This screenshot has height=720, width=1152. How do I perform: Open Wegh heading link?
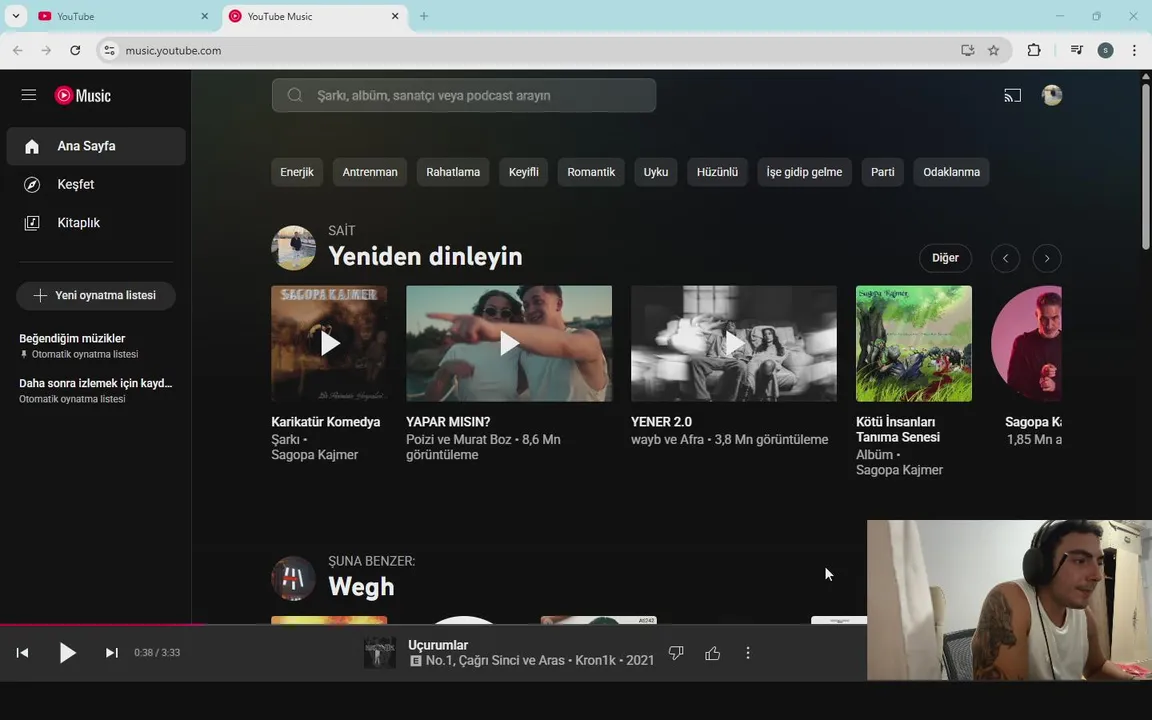point(361,586)
